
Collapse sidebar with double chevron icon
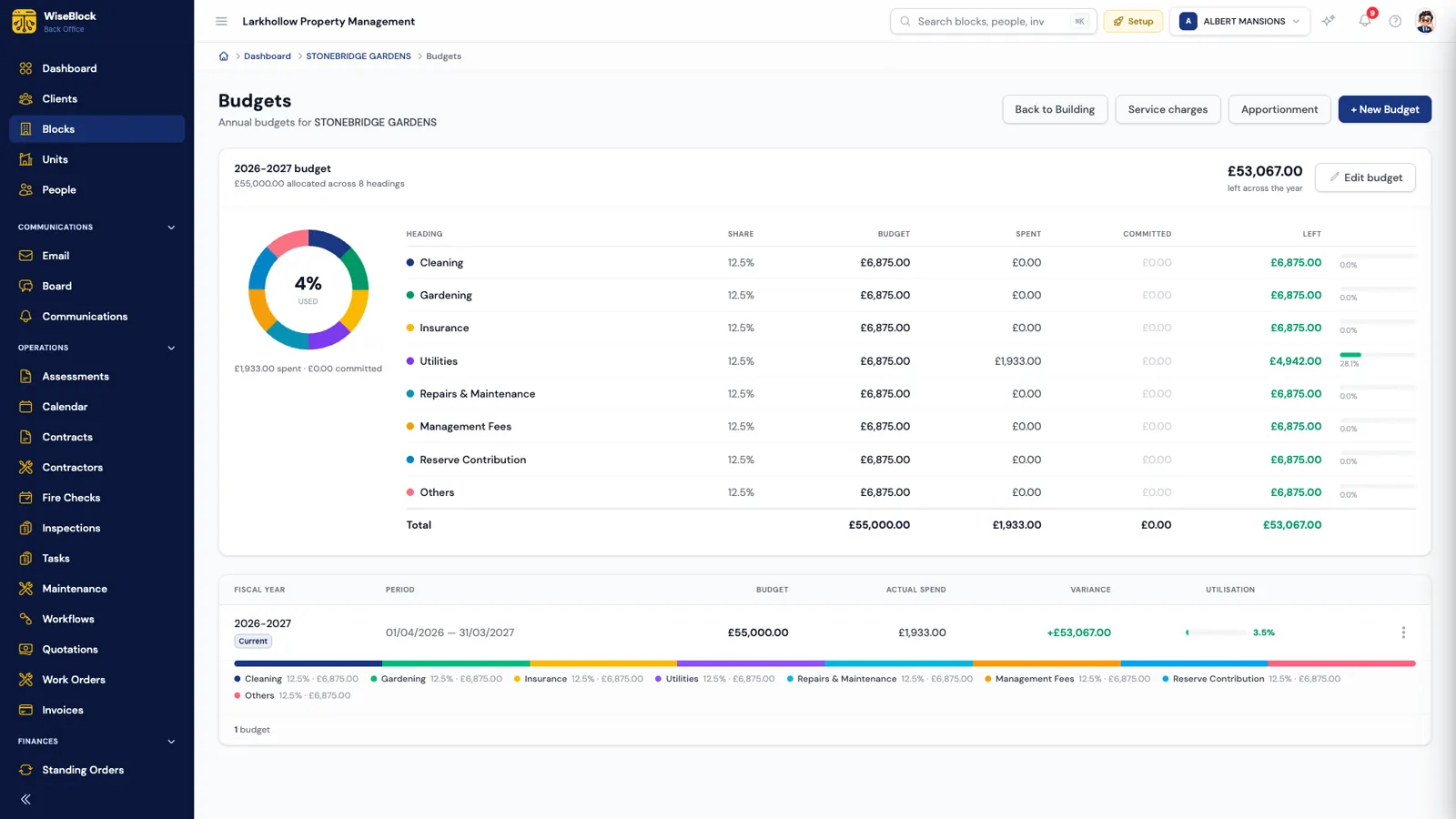(25, 799)
